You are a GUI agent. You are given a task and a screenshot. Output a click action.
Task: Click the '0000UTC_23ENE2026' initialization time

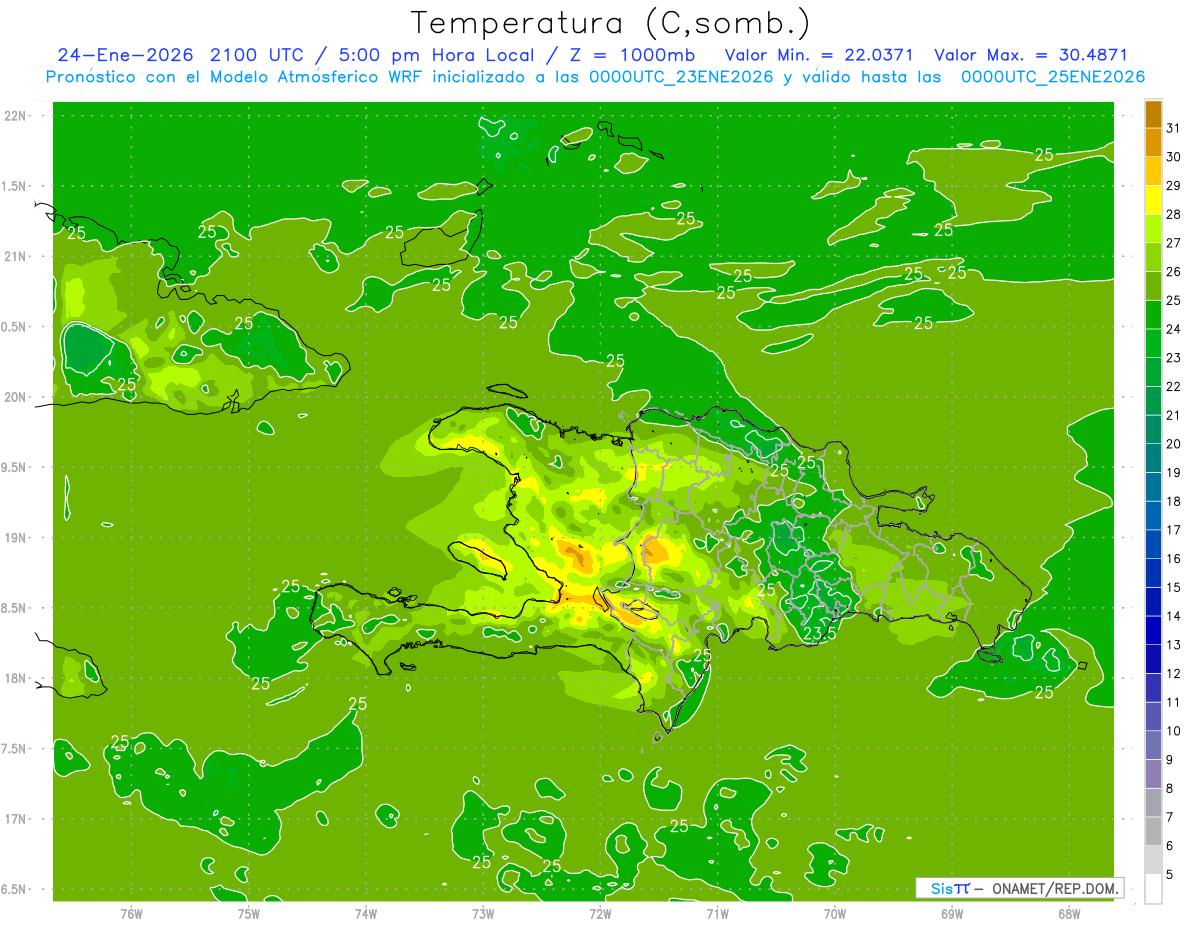pos(681,77)
